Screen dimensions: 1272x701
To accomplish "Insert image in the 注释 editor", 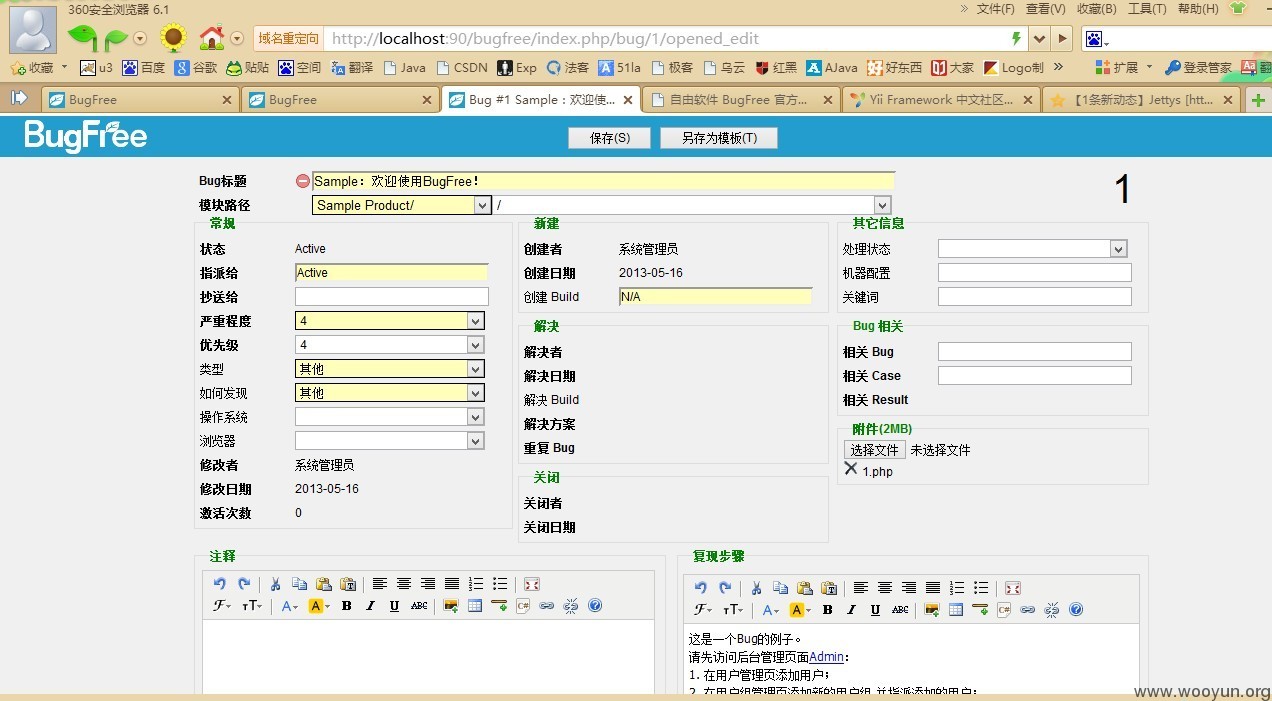I will coord(450,606).
